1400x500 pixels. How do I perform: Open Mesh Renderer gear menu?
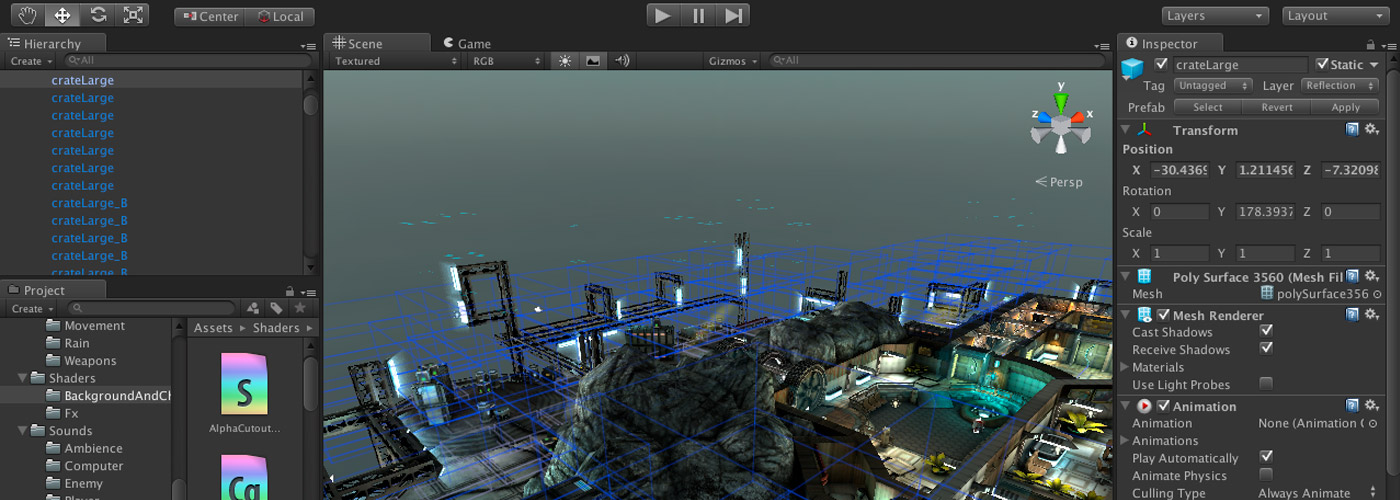pyautogui.click(x=1372, y=315)
